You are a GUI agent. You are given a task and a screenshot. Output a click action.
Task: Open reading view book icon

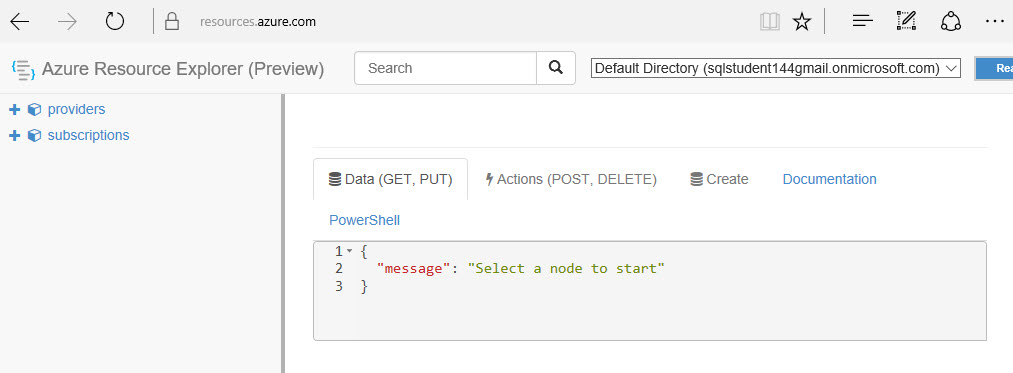(769, 22)
